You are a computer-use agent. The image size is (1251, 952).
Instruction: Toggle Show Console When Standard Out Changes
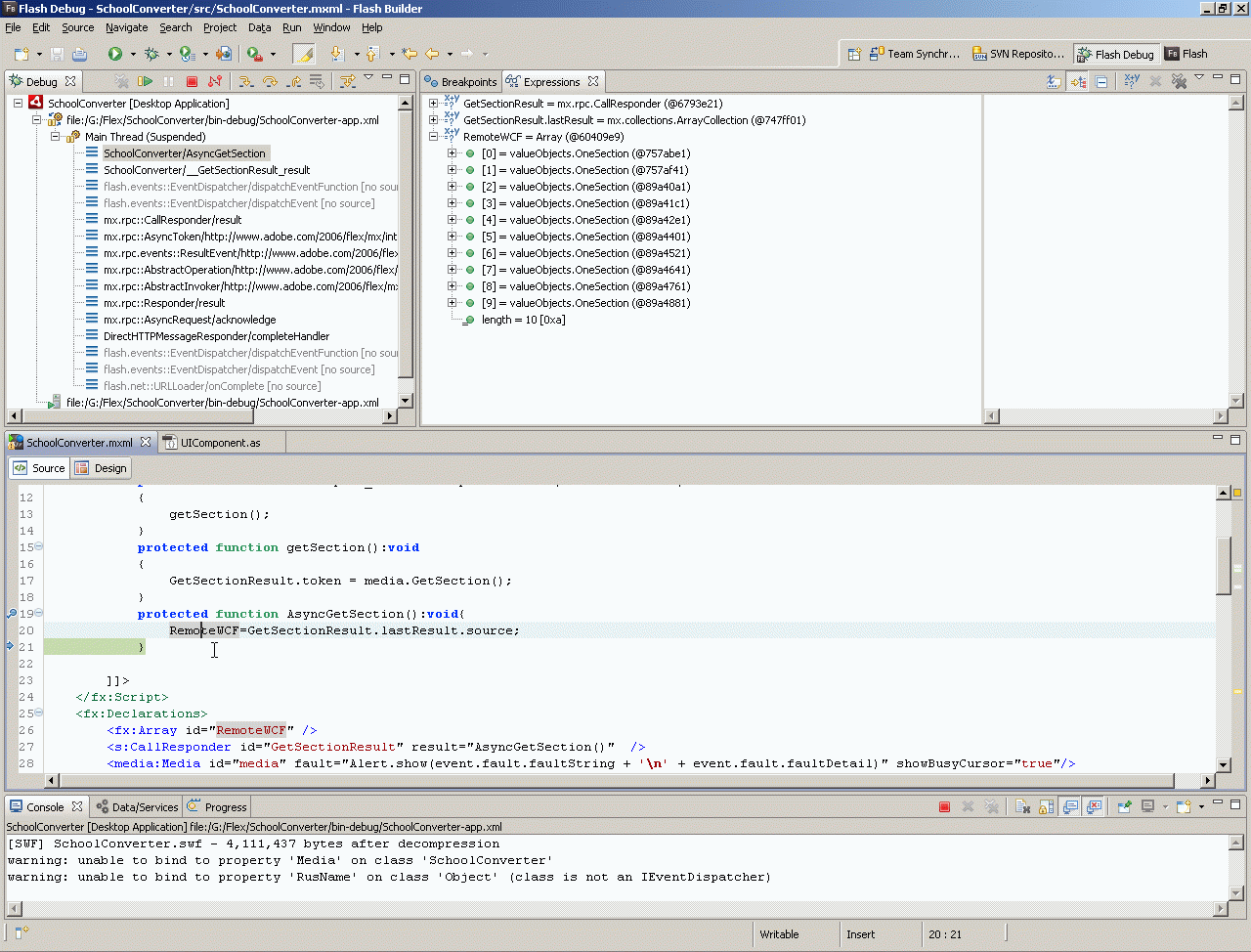1070,807
